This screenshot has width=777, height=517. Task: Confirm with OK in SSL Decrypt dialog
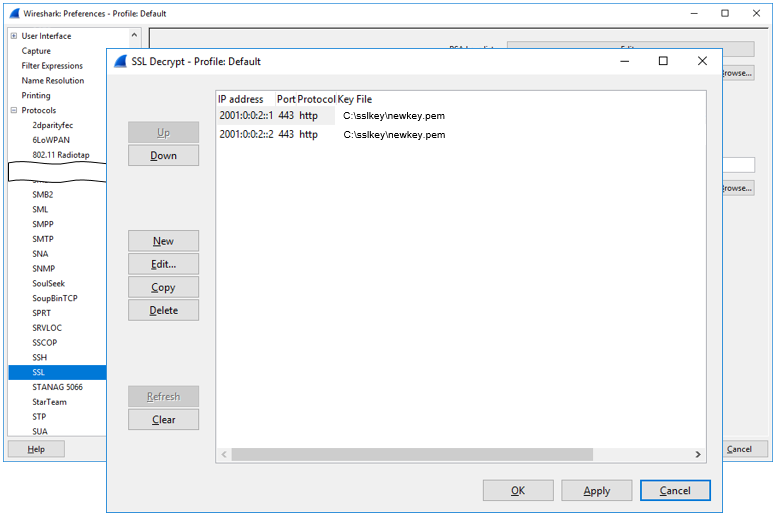pyautogui.click(x=518, y=490)
